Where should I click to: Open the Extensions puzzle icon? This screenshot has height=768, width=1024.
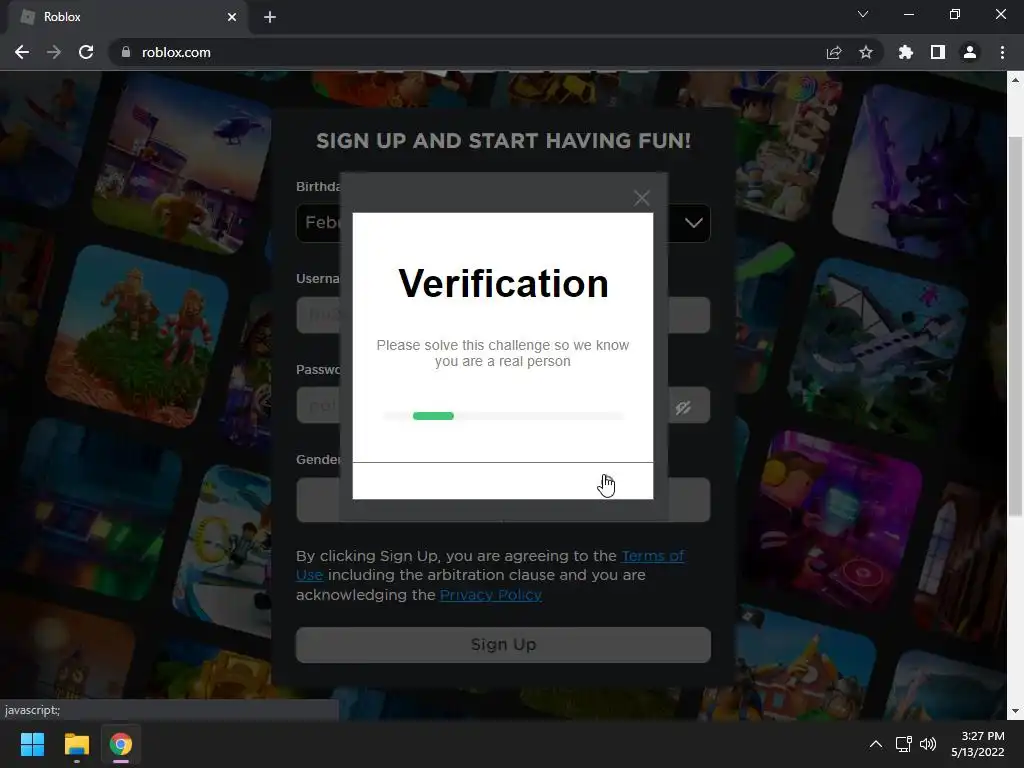pos(905,52)
